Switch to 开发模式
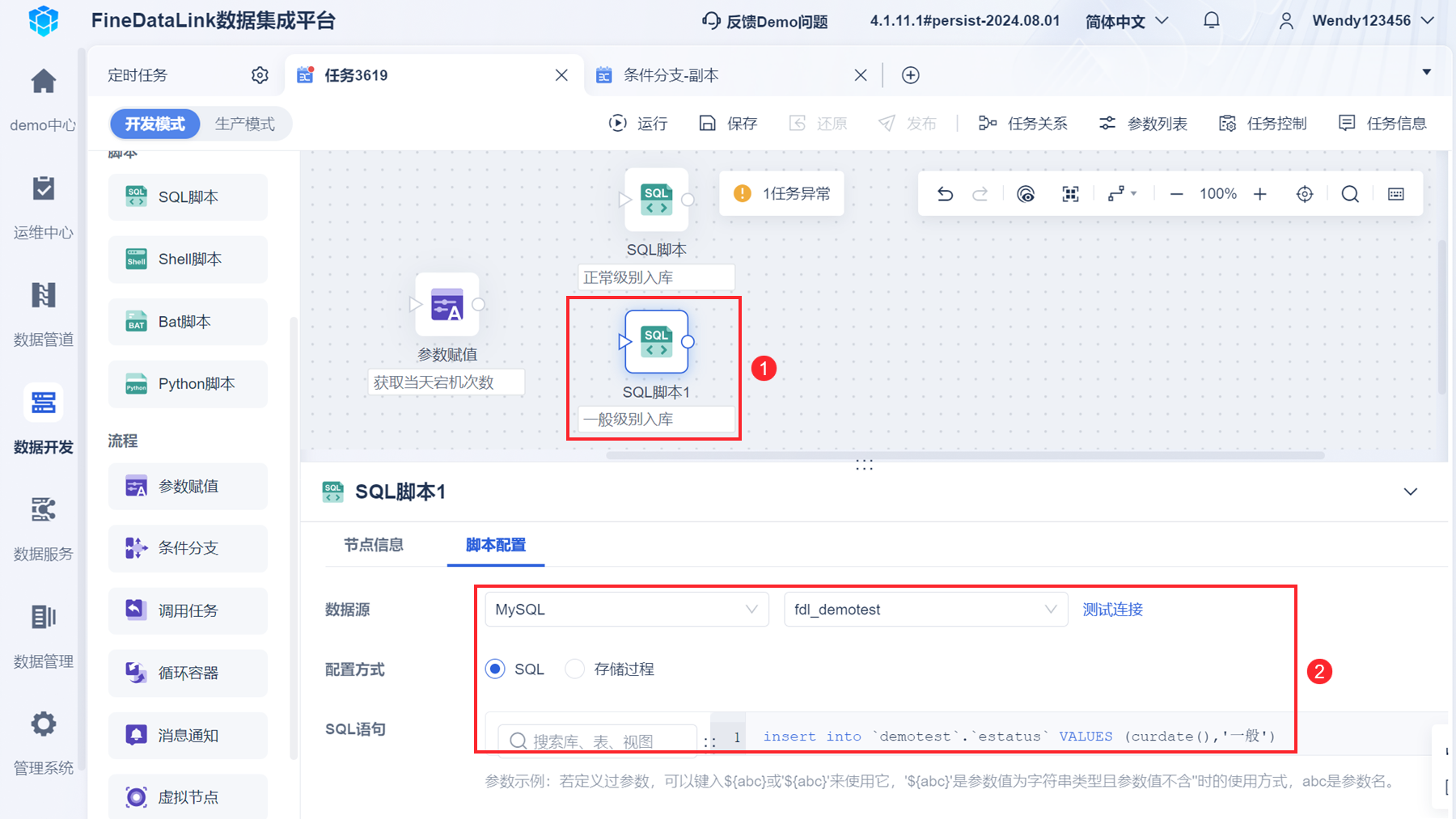 pyautogui.click(x=155, y=124)
